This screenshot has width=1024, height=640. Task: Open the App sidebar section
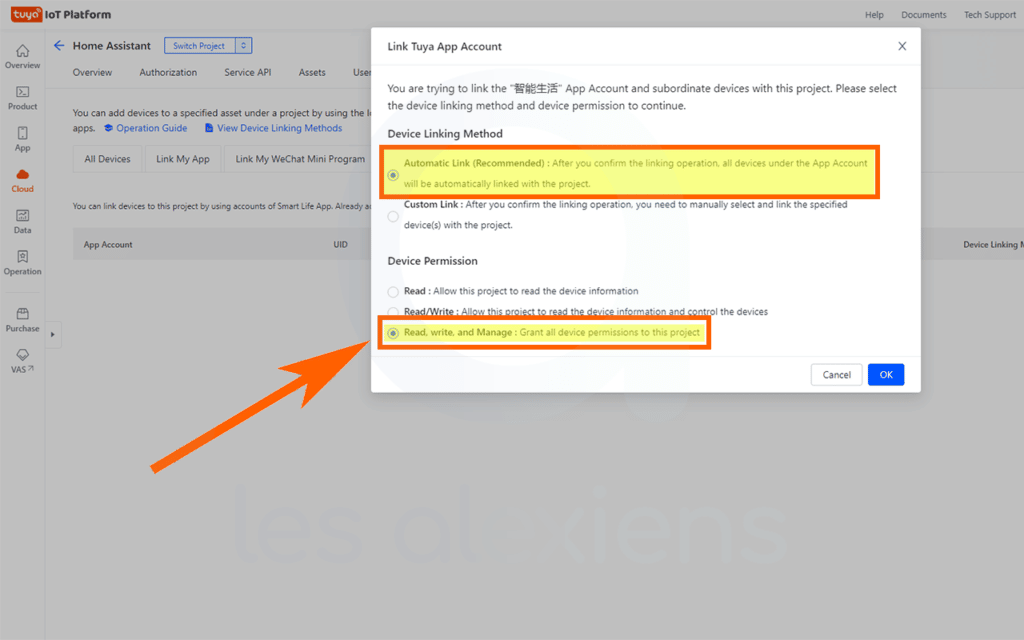tap(22, 139)
